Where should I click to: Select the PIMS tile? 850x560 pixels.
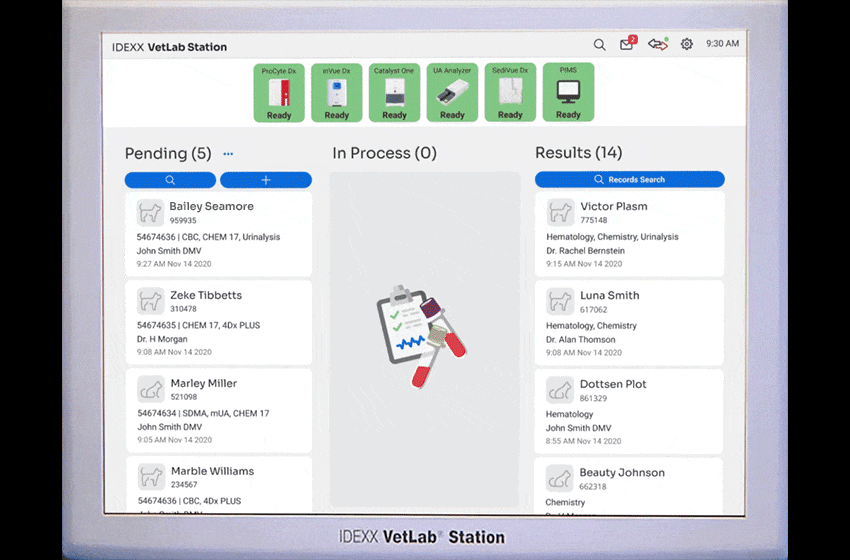tap(568, 92)
